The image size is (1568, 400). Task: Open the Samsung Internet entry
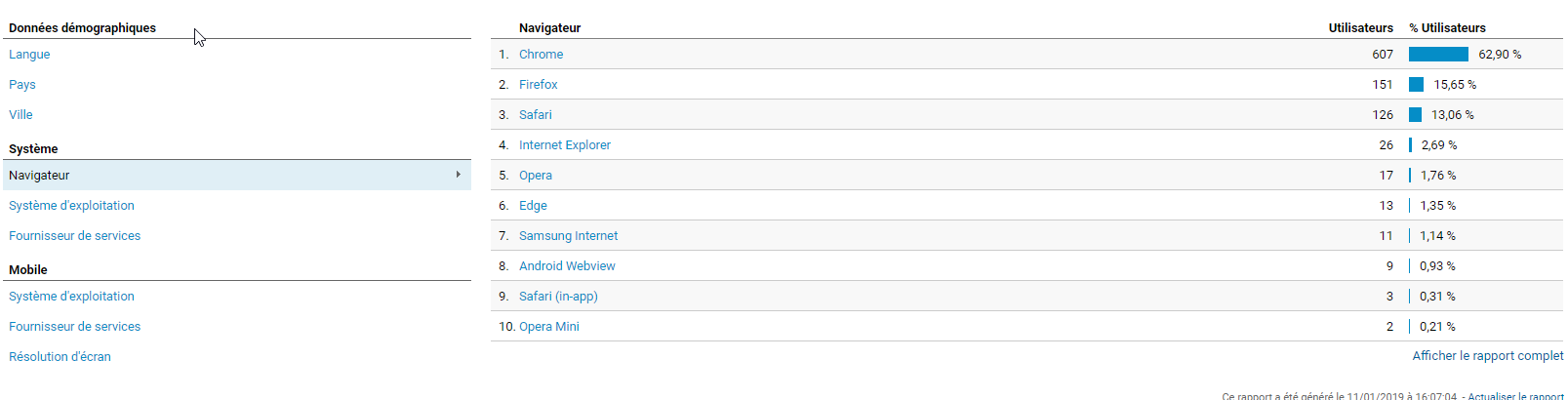coord(568,236)
